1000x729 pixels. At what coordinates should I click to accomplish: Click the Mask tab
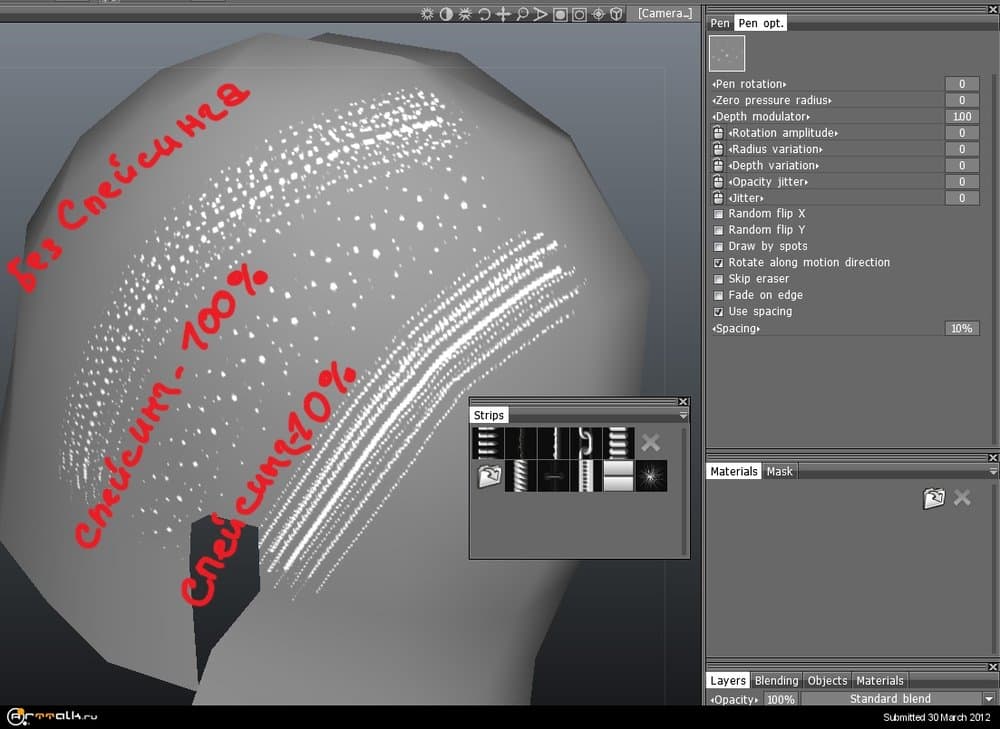[780, 471]
